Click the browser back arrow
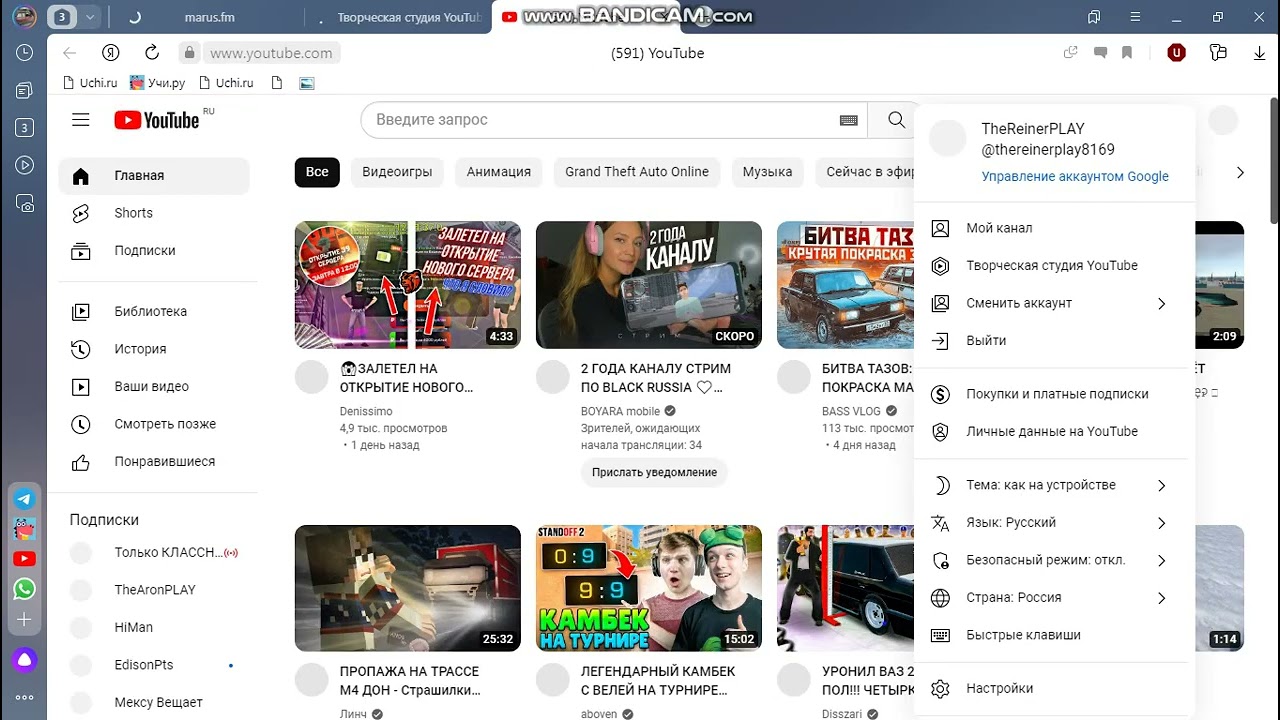 point(69,53)
